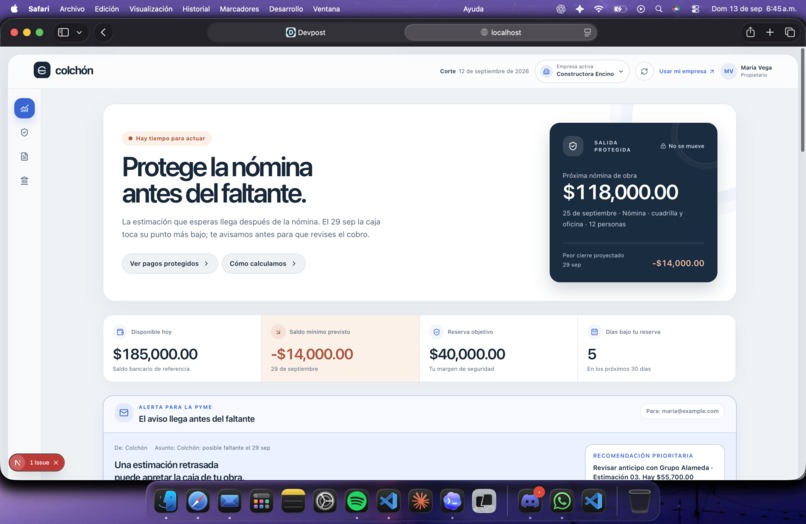The height and width of the screenshot is (524, 806).
Task: Open the Edición menu
Action: pos(106,9)
